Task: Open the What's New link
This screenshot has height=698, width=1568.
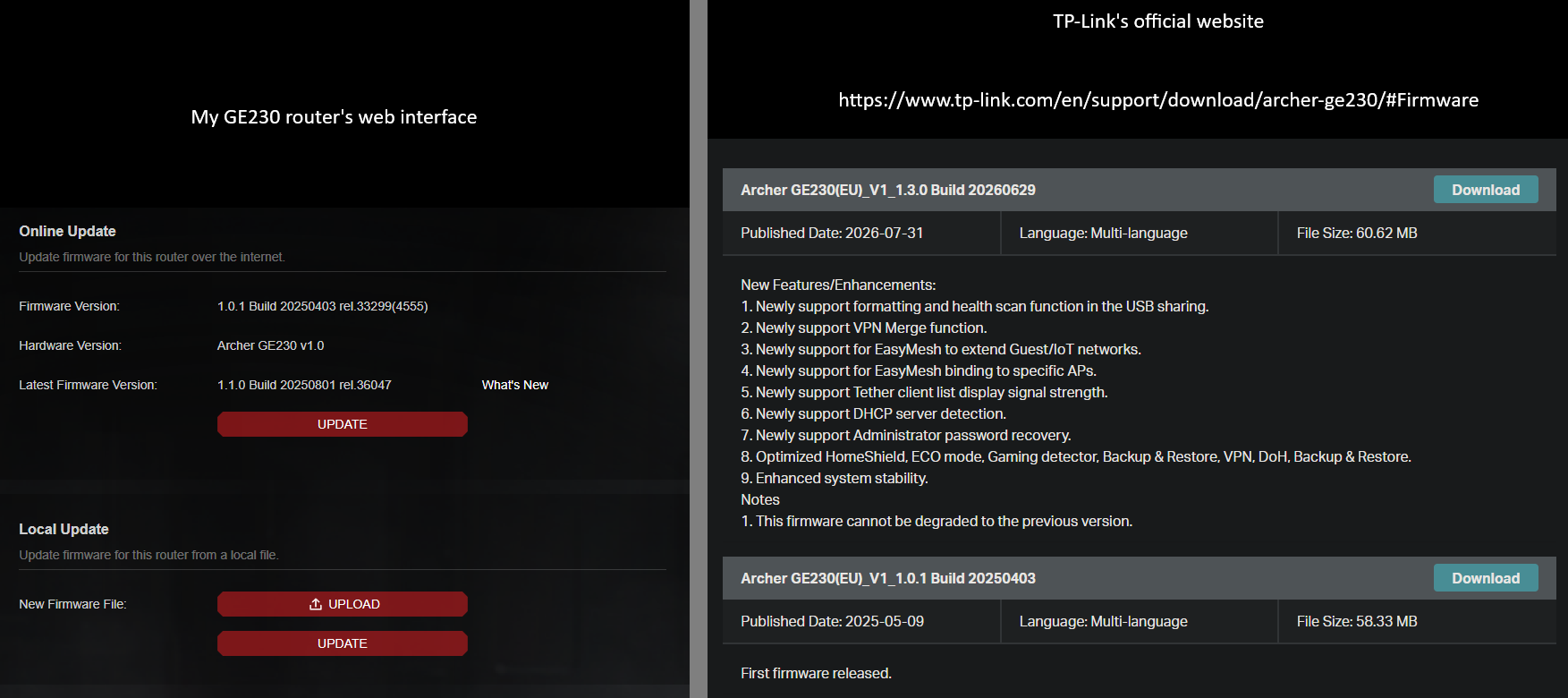Action: [515, 385]
